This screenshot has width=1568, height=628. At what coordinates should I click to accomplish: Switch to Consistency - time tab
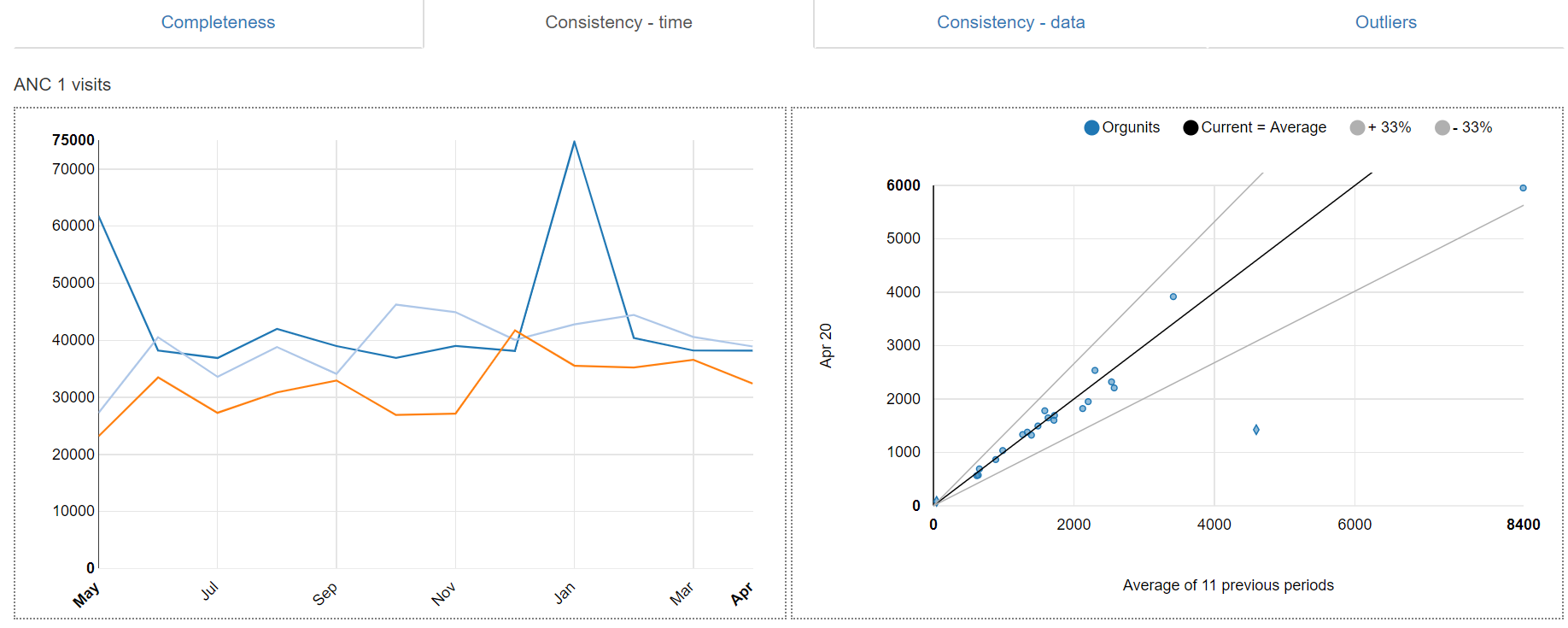click(x=618, y=22)
